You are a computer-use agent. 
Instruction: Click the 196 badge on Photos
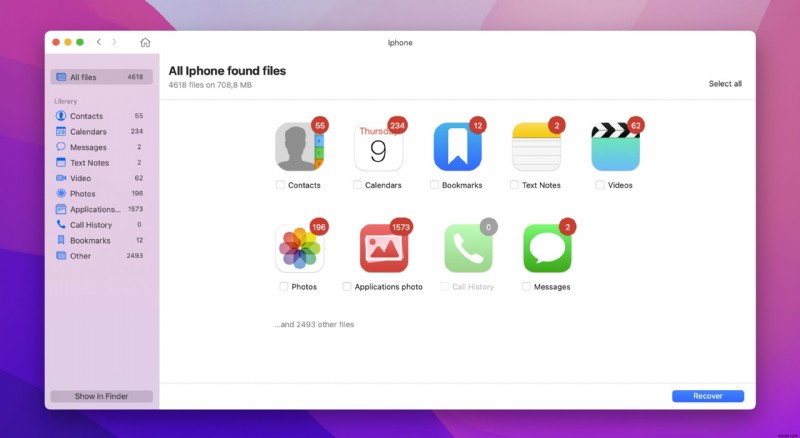coord(318,227)
